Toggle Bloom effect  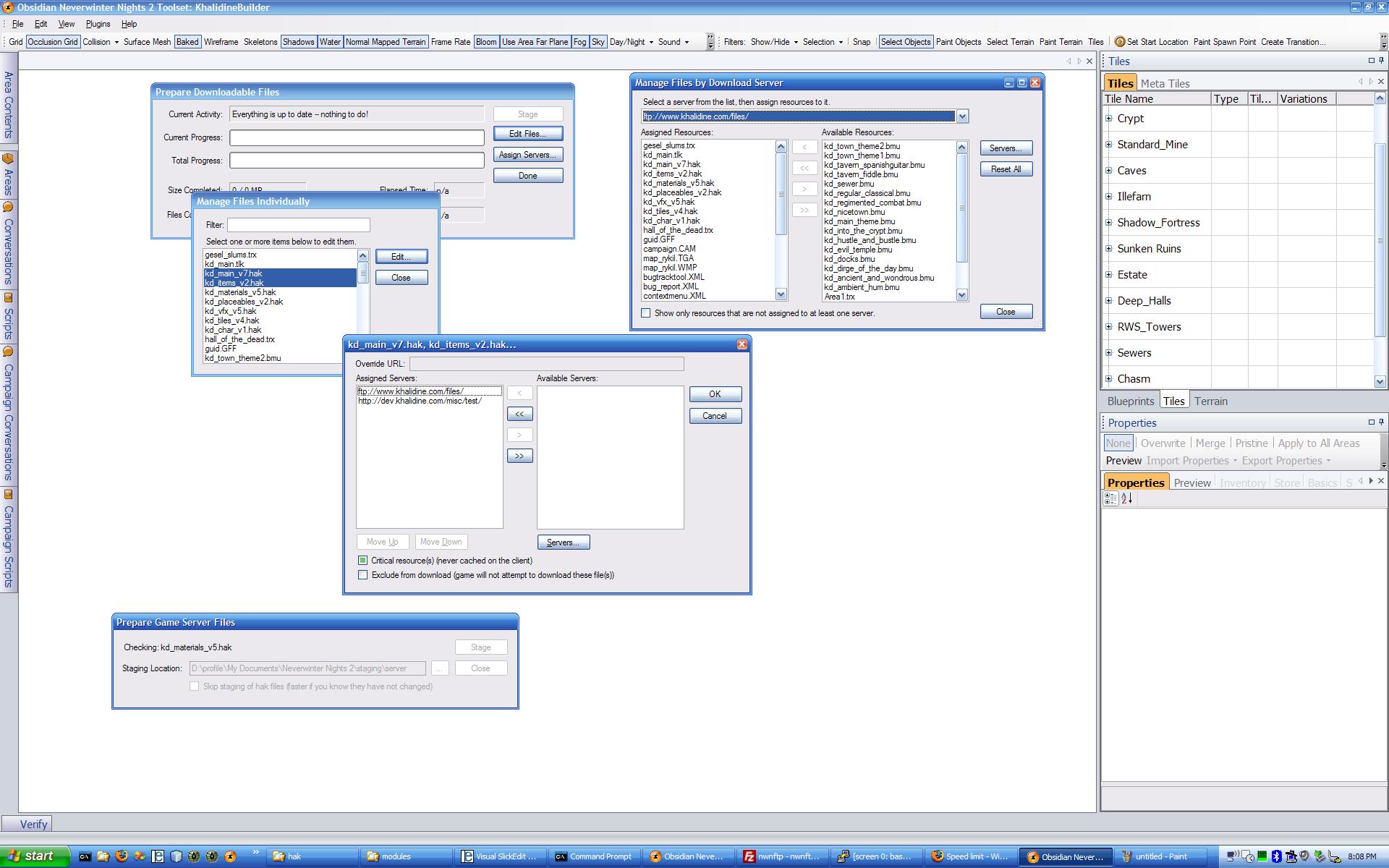486,42
